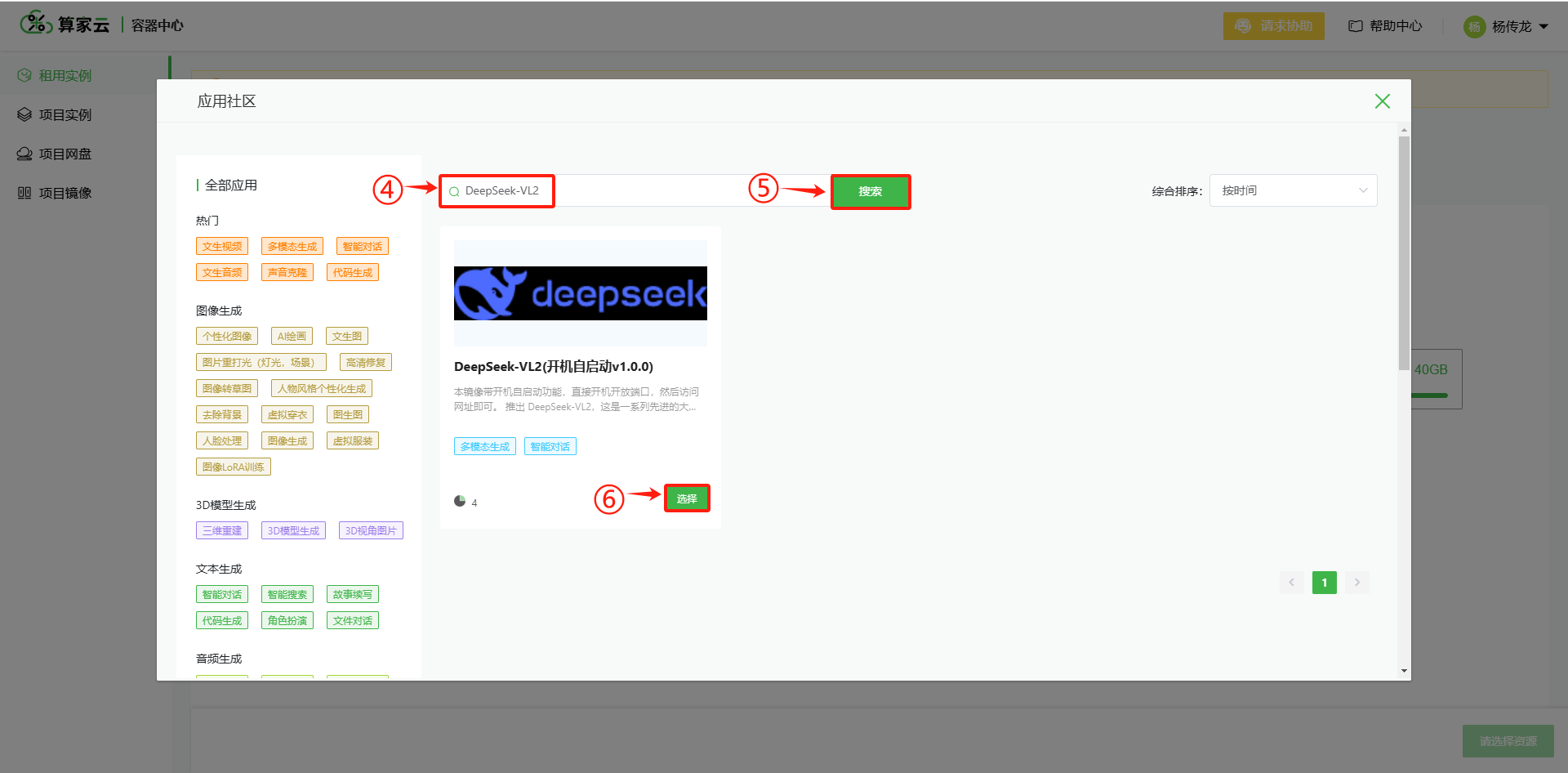Filter by 文生视频 hot tag
1568x773 pixels.
(222, 247)
